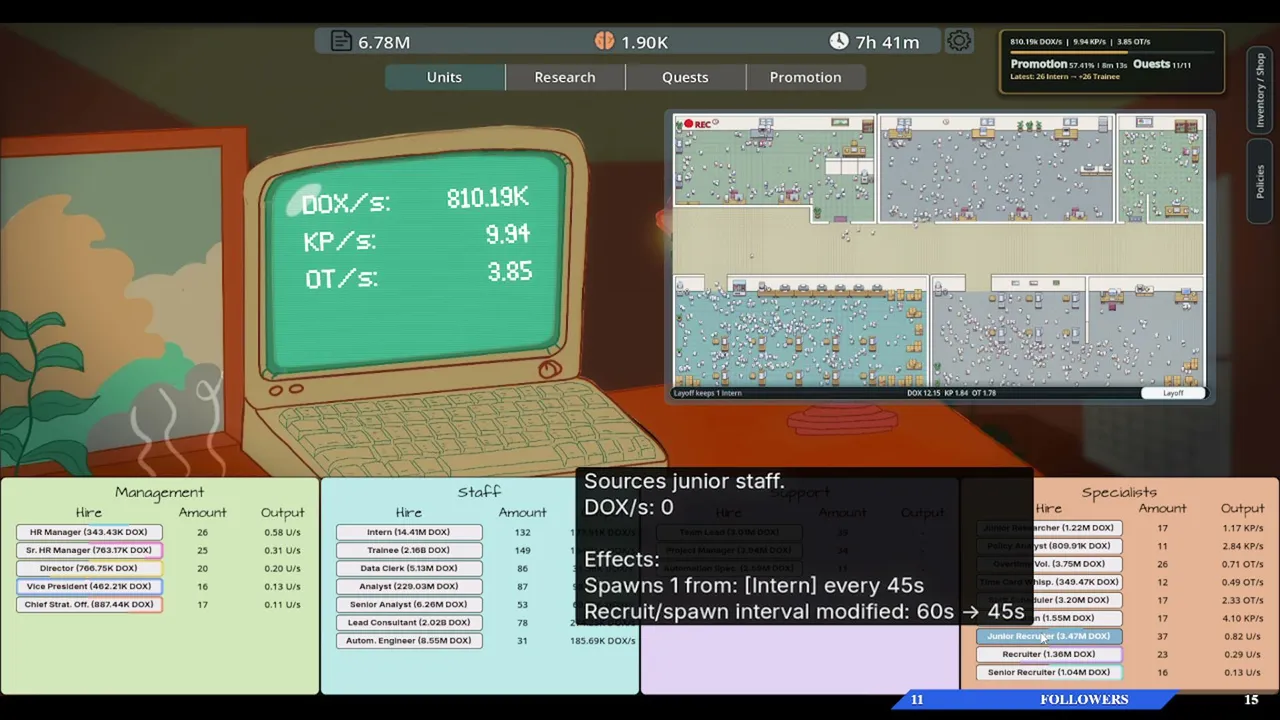Hire a Data Clerk
This screenshot has height=720, width=1280.
[409, 568]
